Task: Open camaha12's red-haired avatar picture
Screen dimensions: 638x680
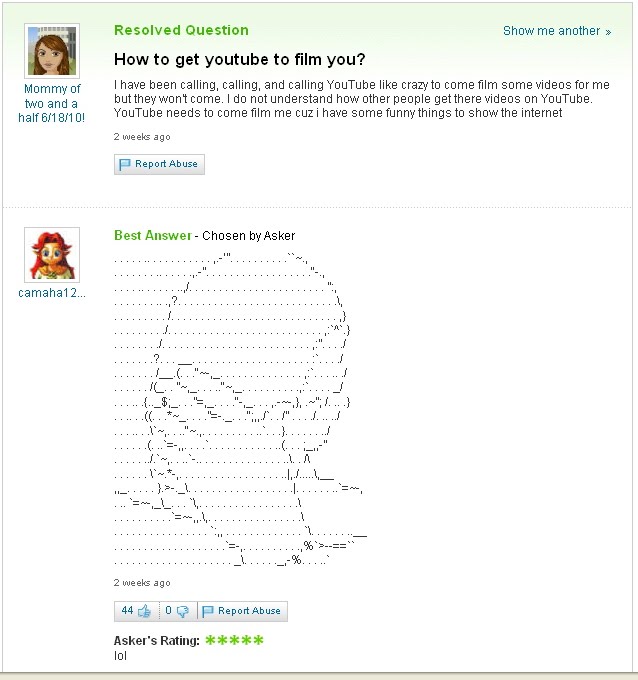Action: tap(52, 255)
